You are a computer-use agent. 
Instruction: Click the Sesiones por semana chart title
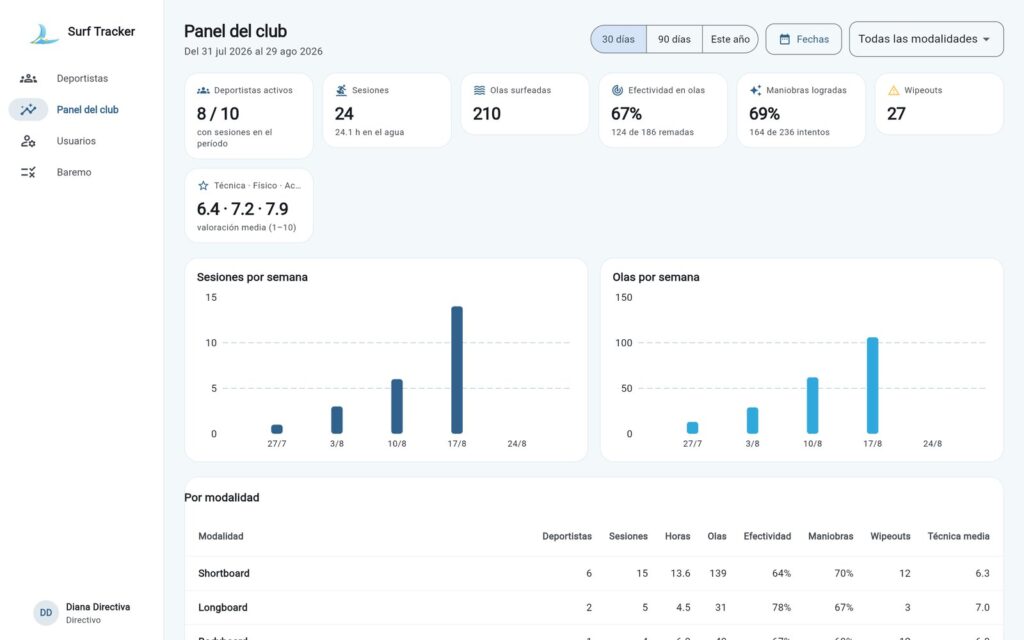252,277
